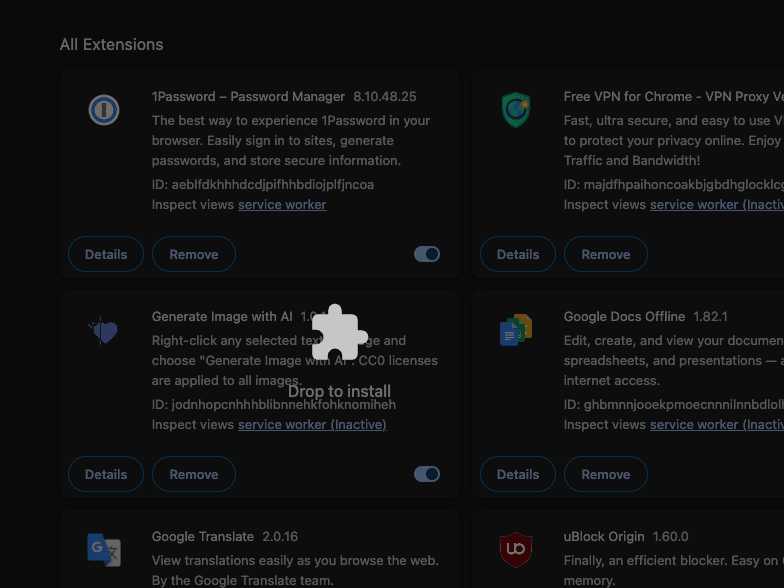Click the uBlock Origin shield icon
This screenshot has width=784, height=588.
tap(516, 550)
